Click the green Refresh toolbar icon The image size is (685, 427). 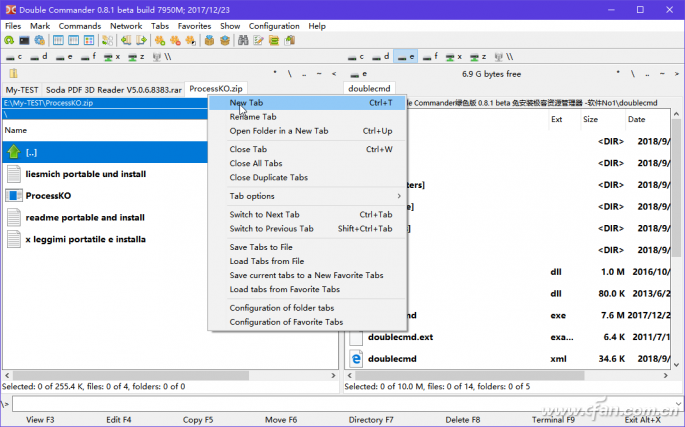(9, 41)
